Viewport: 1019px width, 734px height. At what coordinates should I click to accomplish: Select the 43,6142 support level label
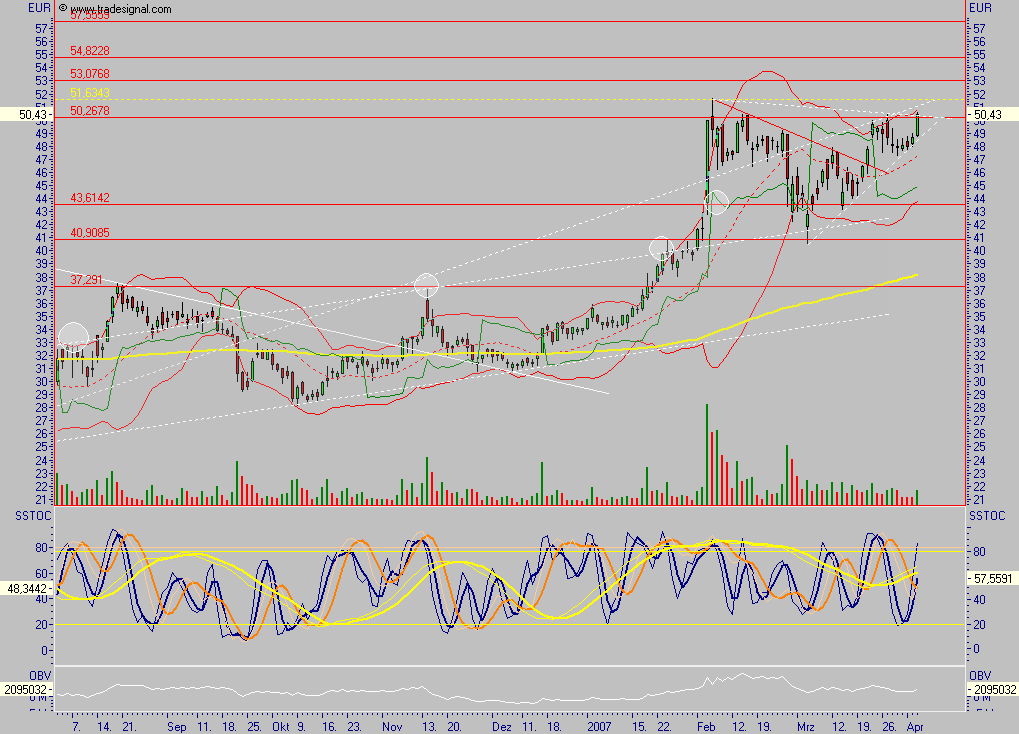90,198
